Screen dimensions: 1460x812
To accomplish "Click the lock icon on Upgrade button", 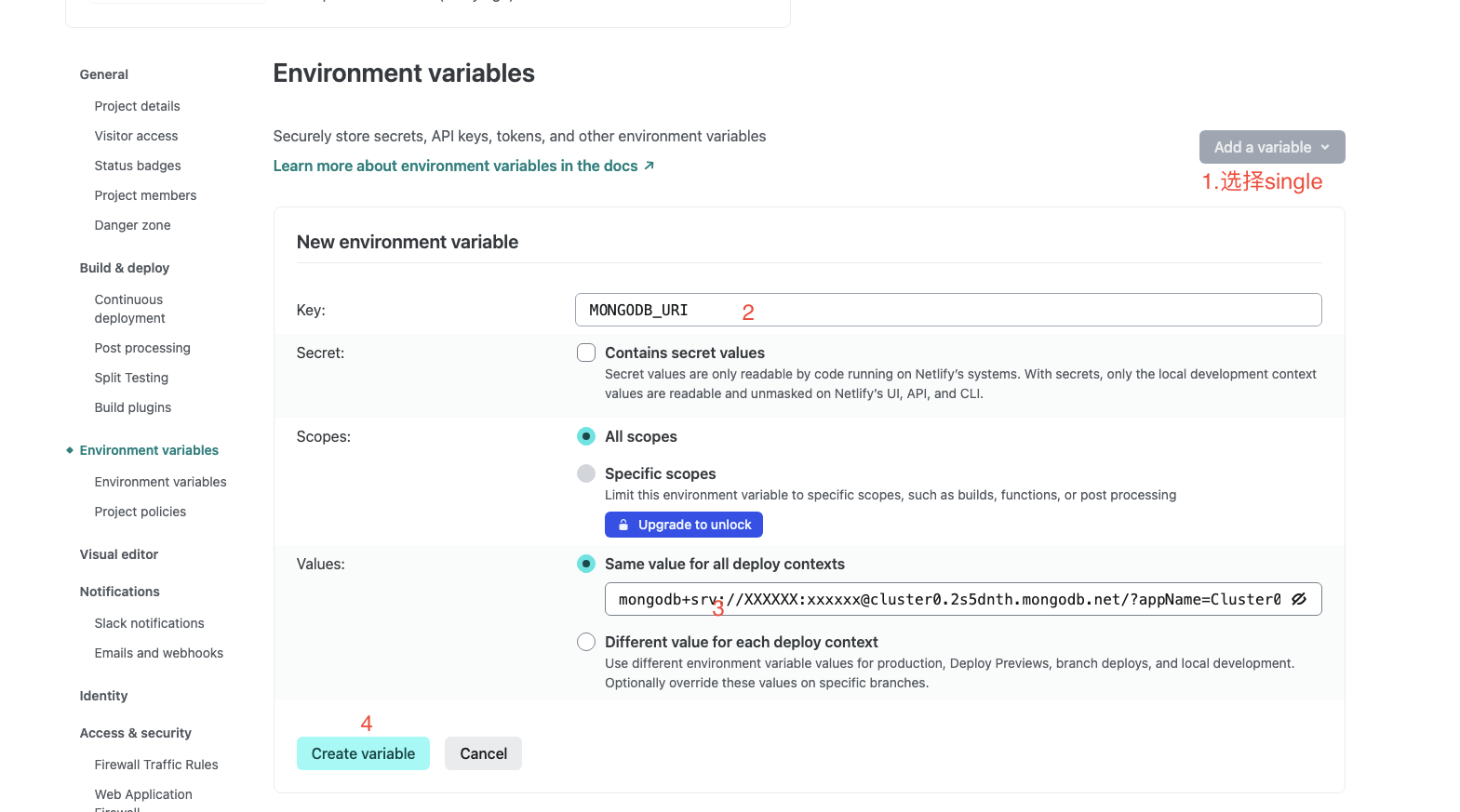I will tap(623, 525).
